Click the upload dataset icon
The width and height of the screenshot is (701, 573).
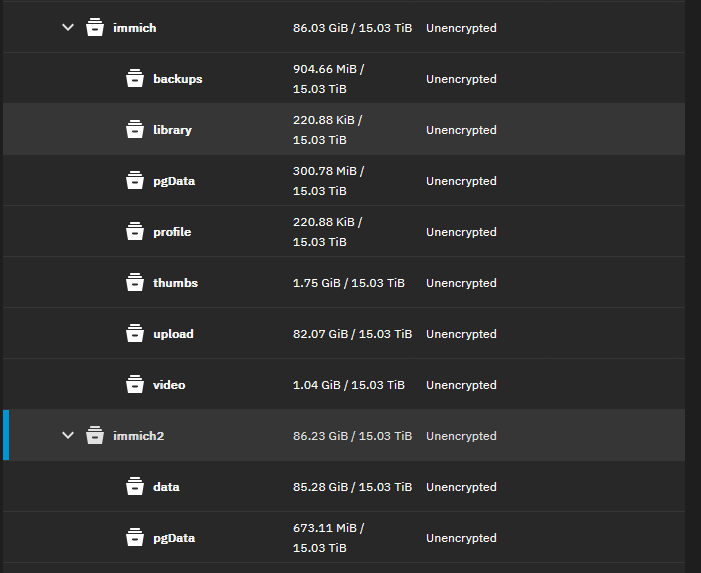click(135, 333)
